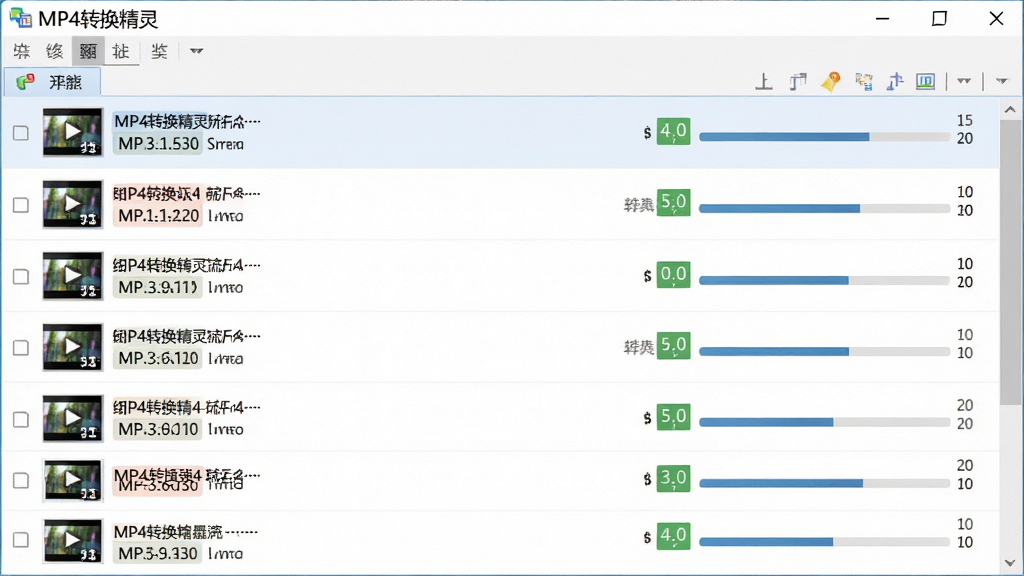
Task: Play the video thumbnail in the MP.1:1:220 row
Action: pyautogui.click(x=72, y=204)
